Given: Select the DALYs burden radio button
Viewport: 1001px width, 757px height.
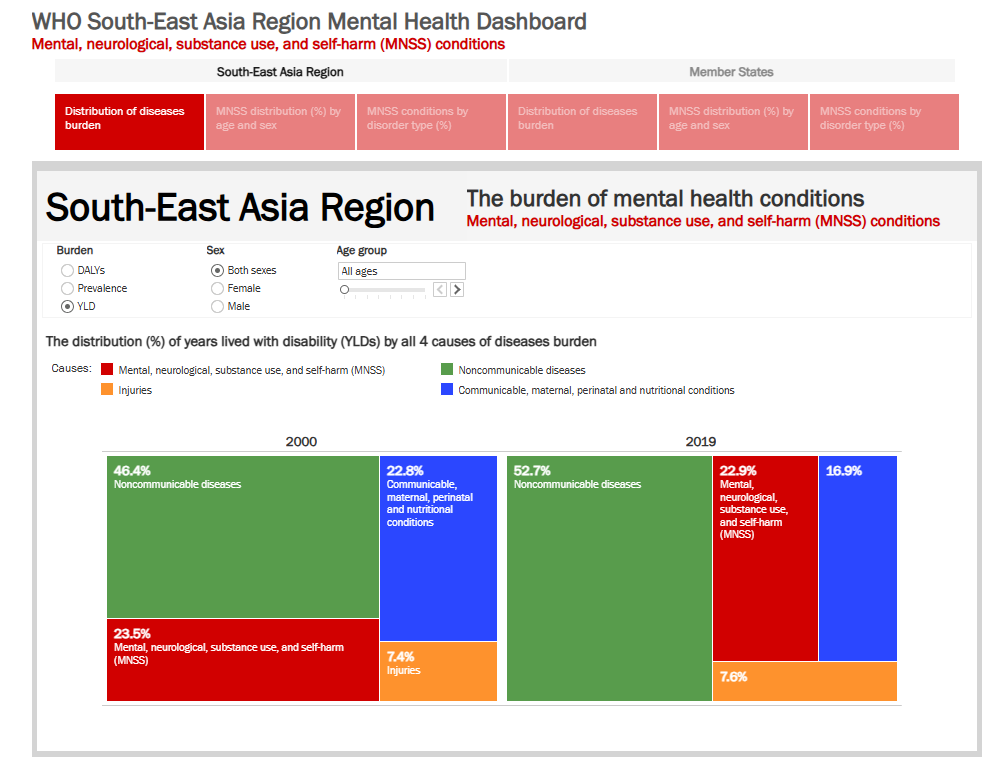Looking at the screenshot, I should [67, 271].
